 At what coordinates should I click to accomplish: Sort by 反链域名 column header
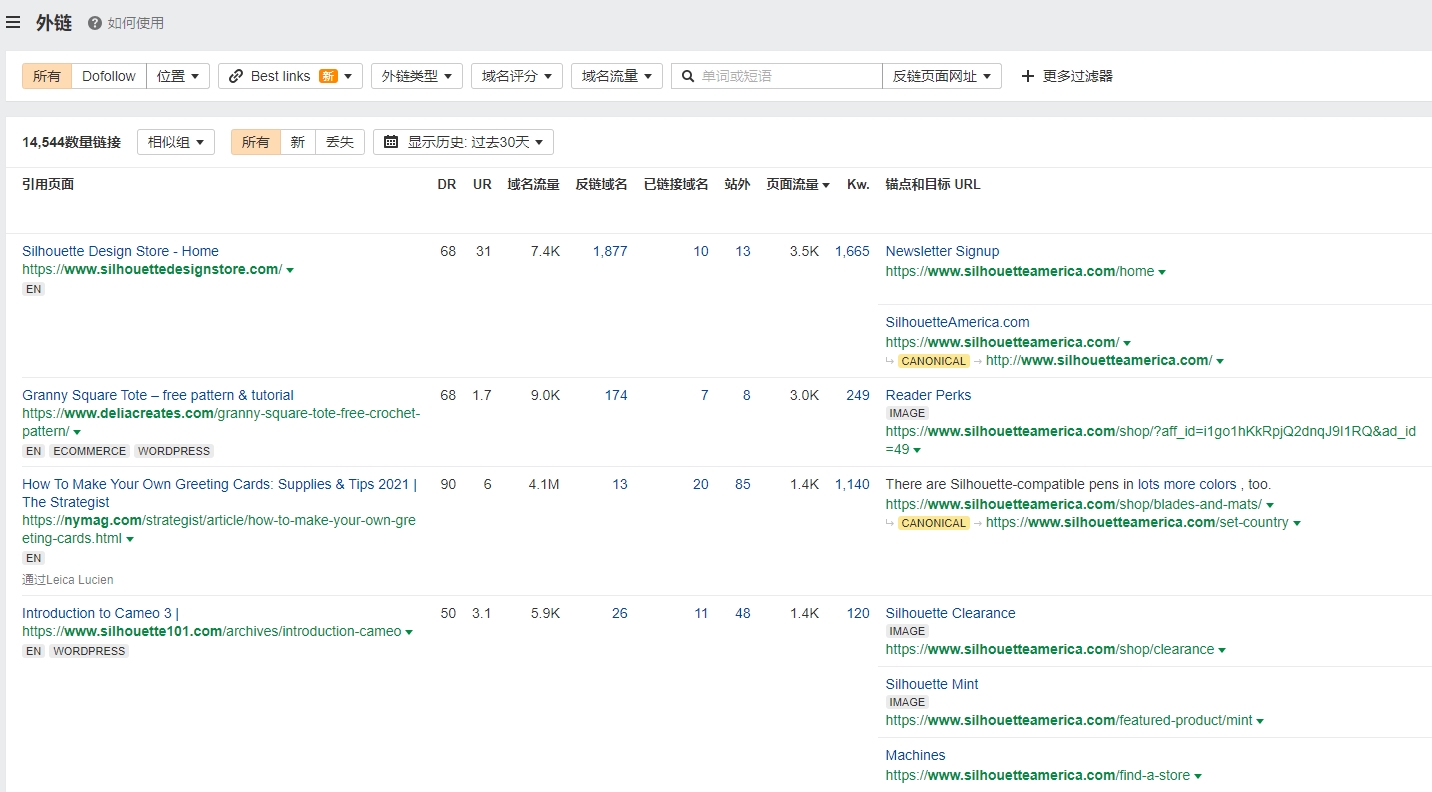coord(601,184)
